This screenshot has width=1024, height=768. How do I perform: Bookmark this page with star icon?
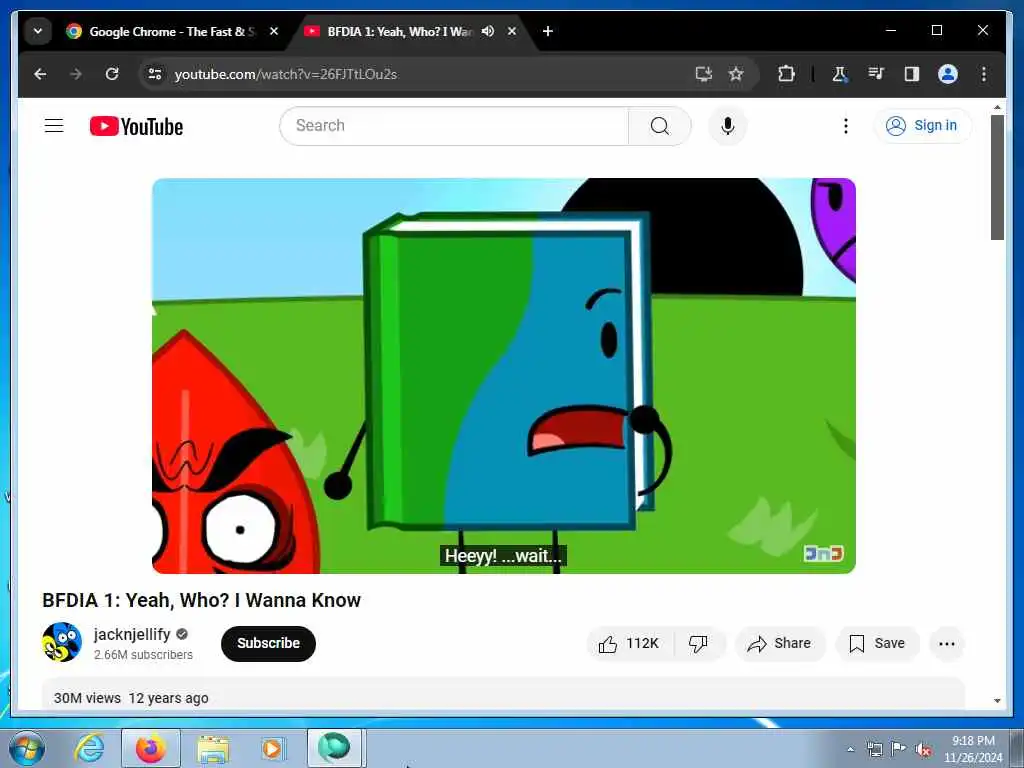[x=736, y=74]
